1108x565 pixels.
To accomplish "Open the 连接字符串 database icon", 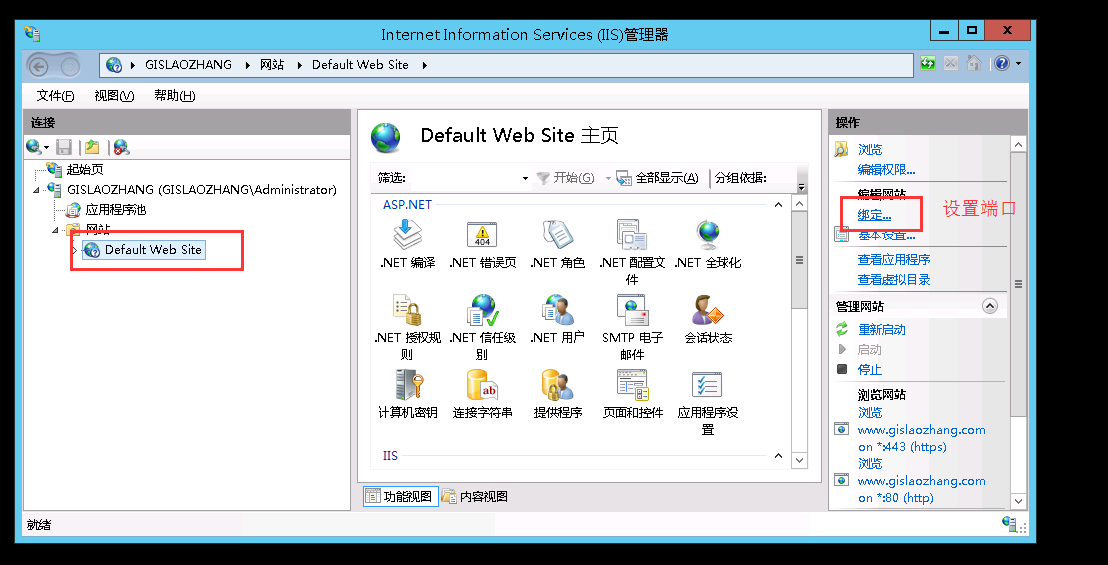I will pyautogui.click(x=482, y=385).
